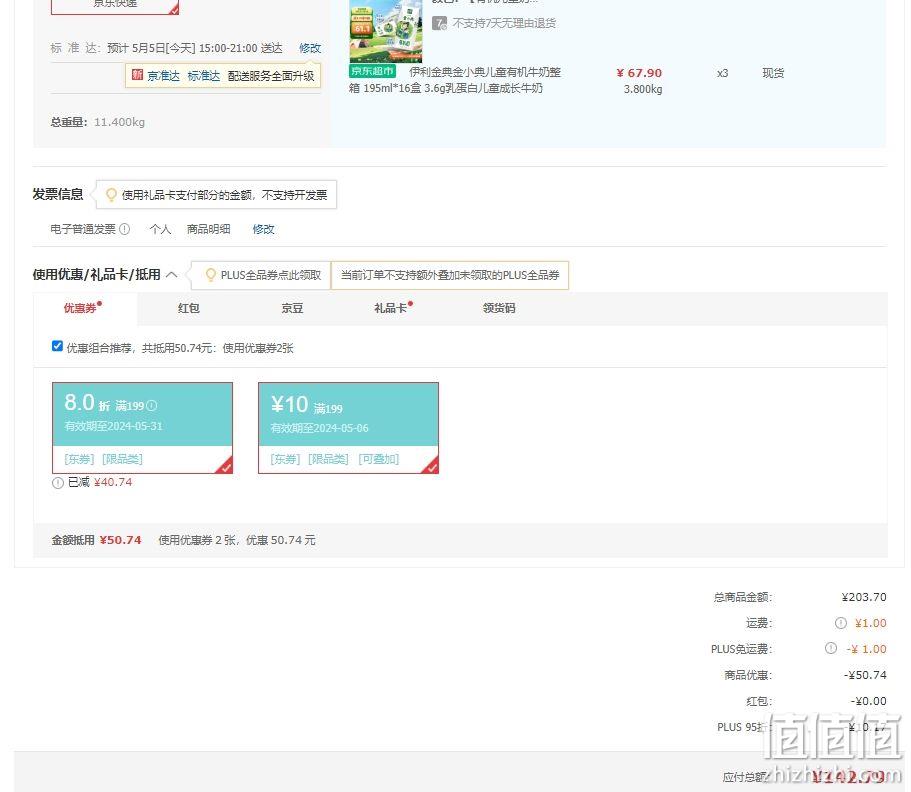Click the lightbulb icon beside 发票信息
The height and width of the screenshot is (792, 911).
tap(111, 195)
